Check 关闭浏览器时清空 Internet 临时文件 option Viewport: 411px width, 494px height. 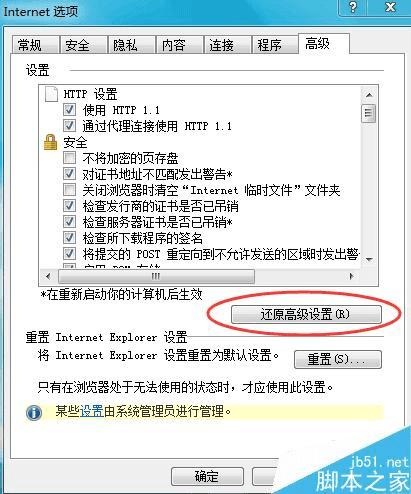69,190
